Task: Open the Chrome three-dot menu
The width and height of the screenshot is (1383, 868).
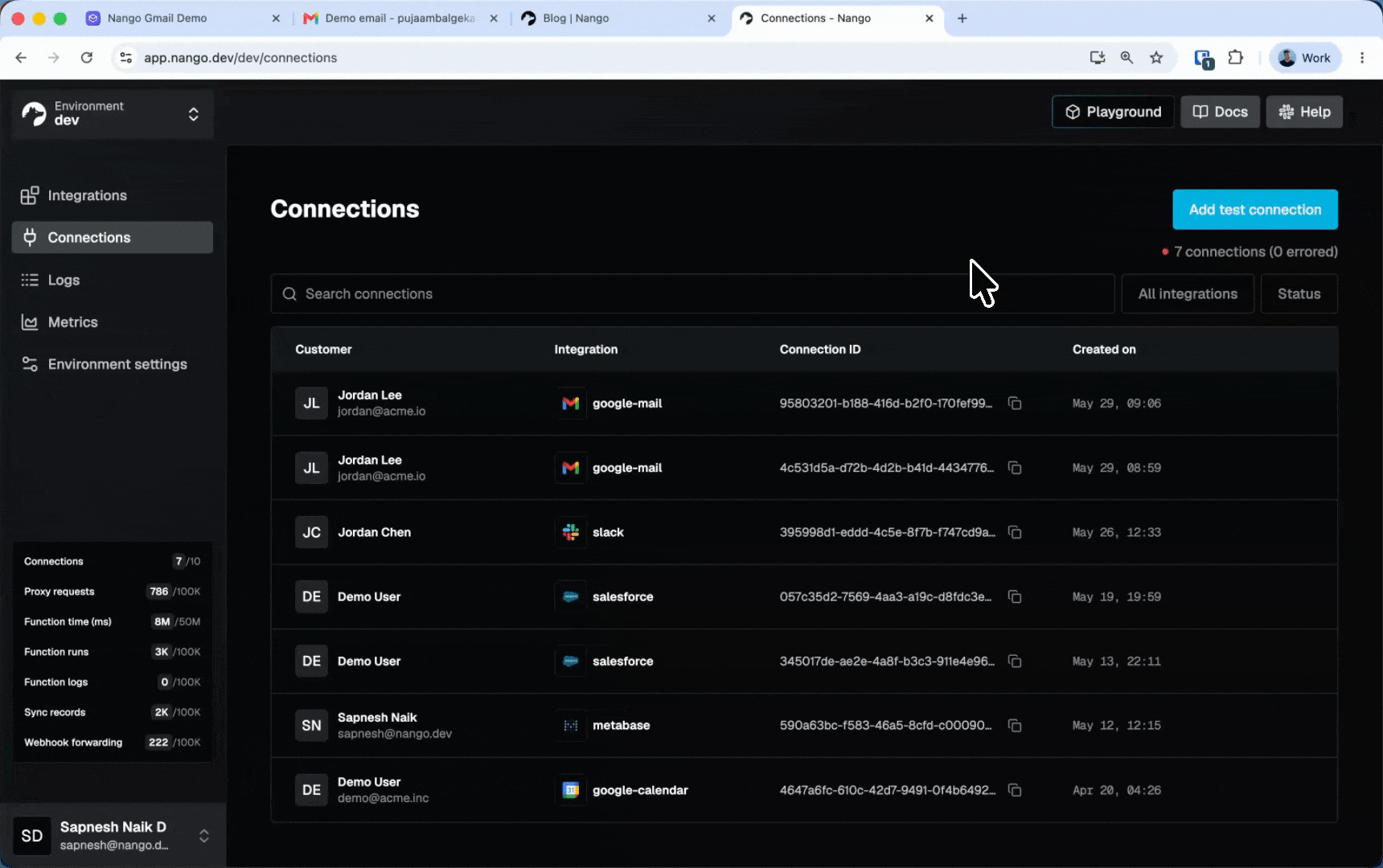Action: (1362, 58)
